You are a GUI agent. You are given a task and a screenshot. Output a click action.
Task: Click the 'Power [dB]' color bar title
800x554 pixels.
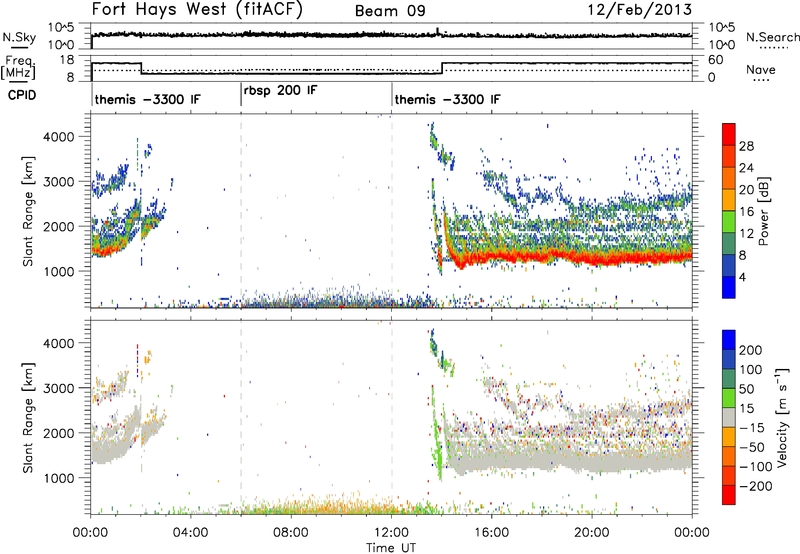click(764, 211)
